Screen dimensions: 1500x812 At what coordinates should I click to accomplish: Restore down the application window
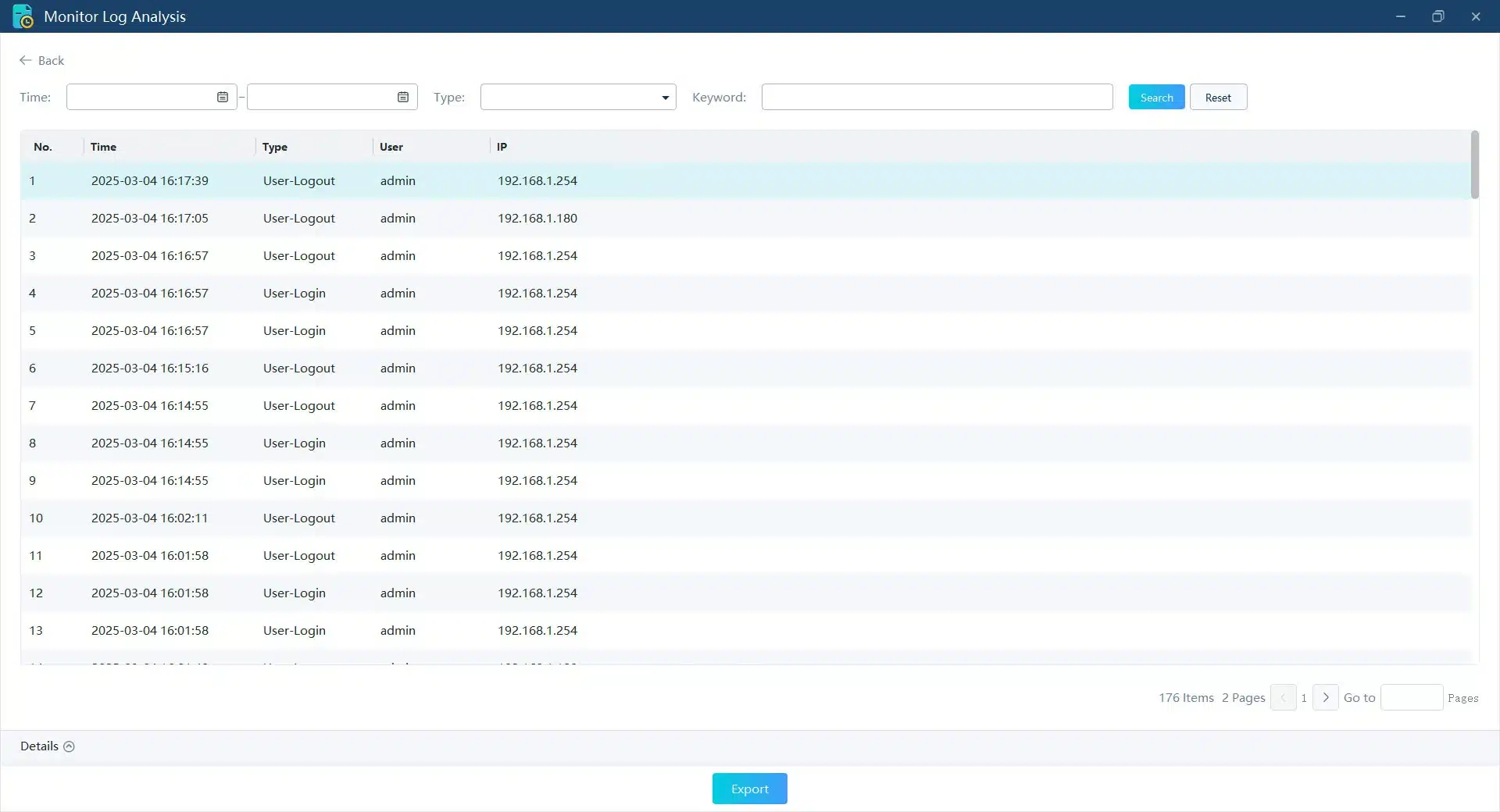point(1437,16)
